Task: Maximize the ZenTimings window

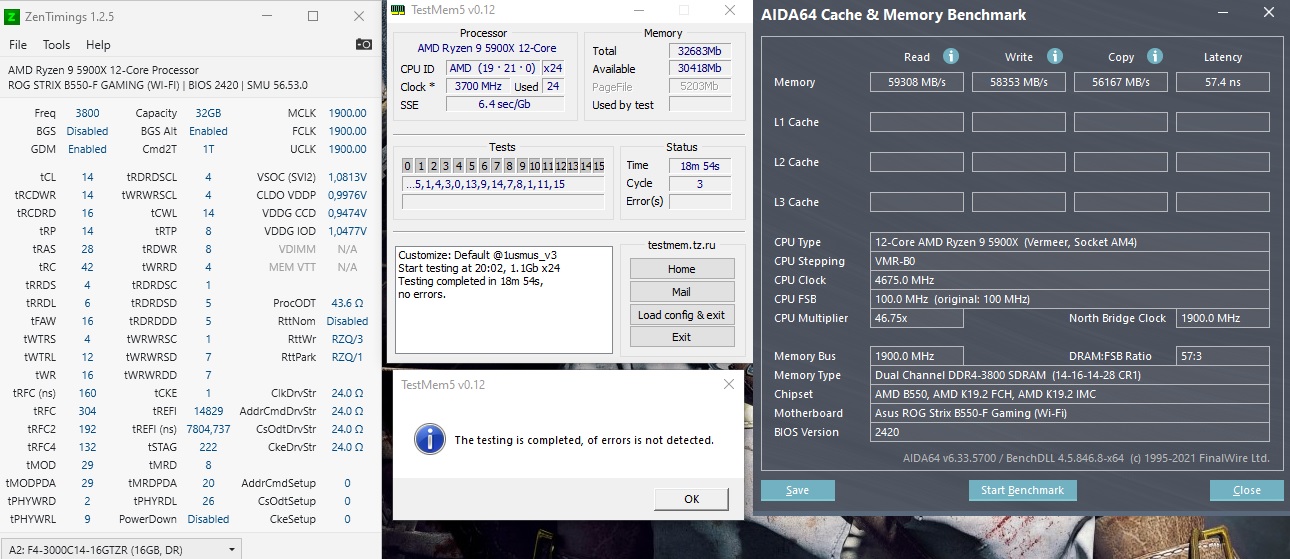Action: (x=312, y=16)
